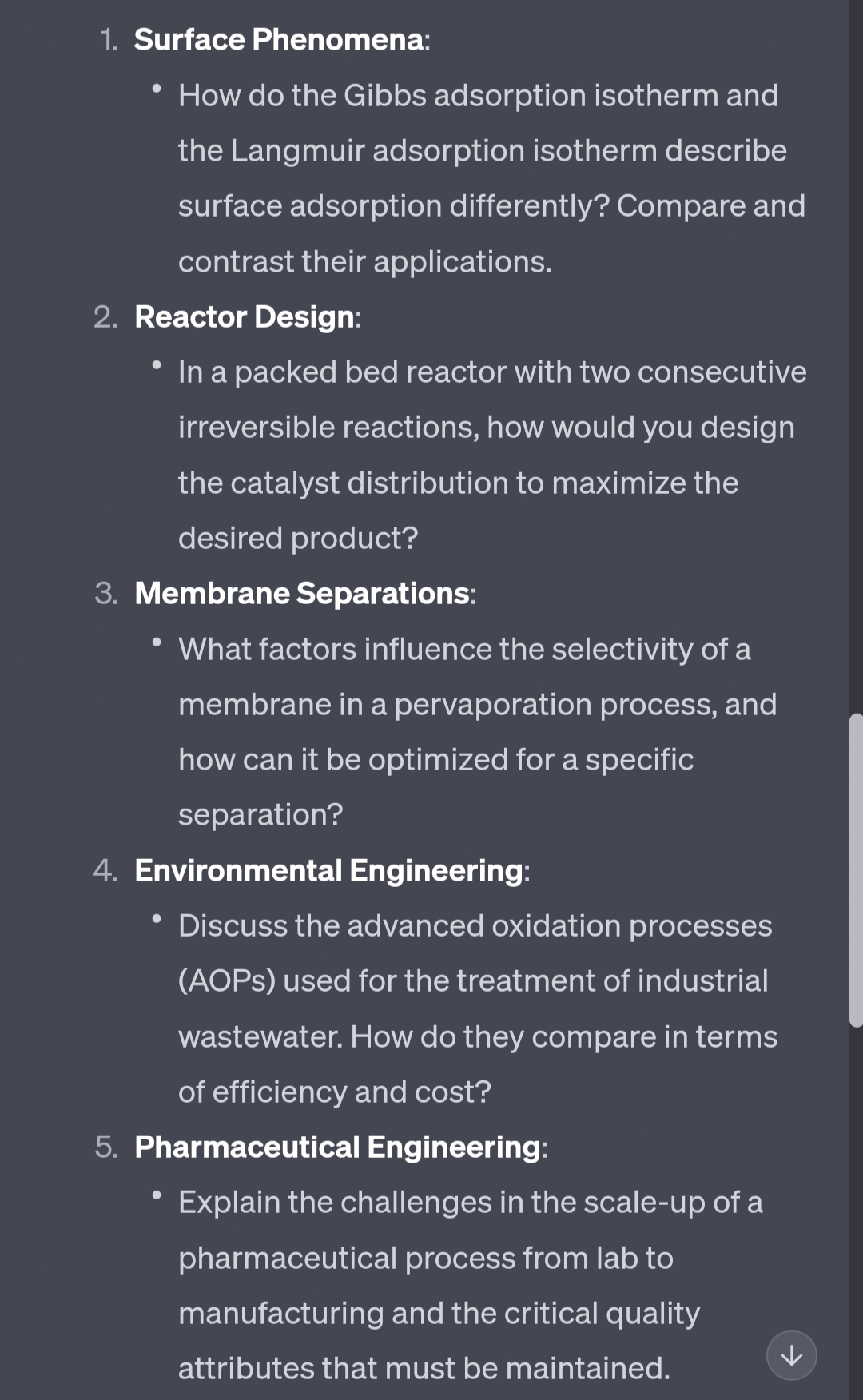Click the numbered item 3 marker

pyautogui.click(x=106, y=594)
